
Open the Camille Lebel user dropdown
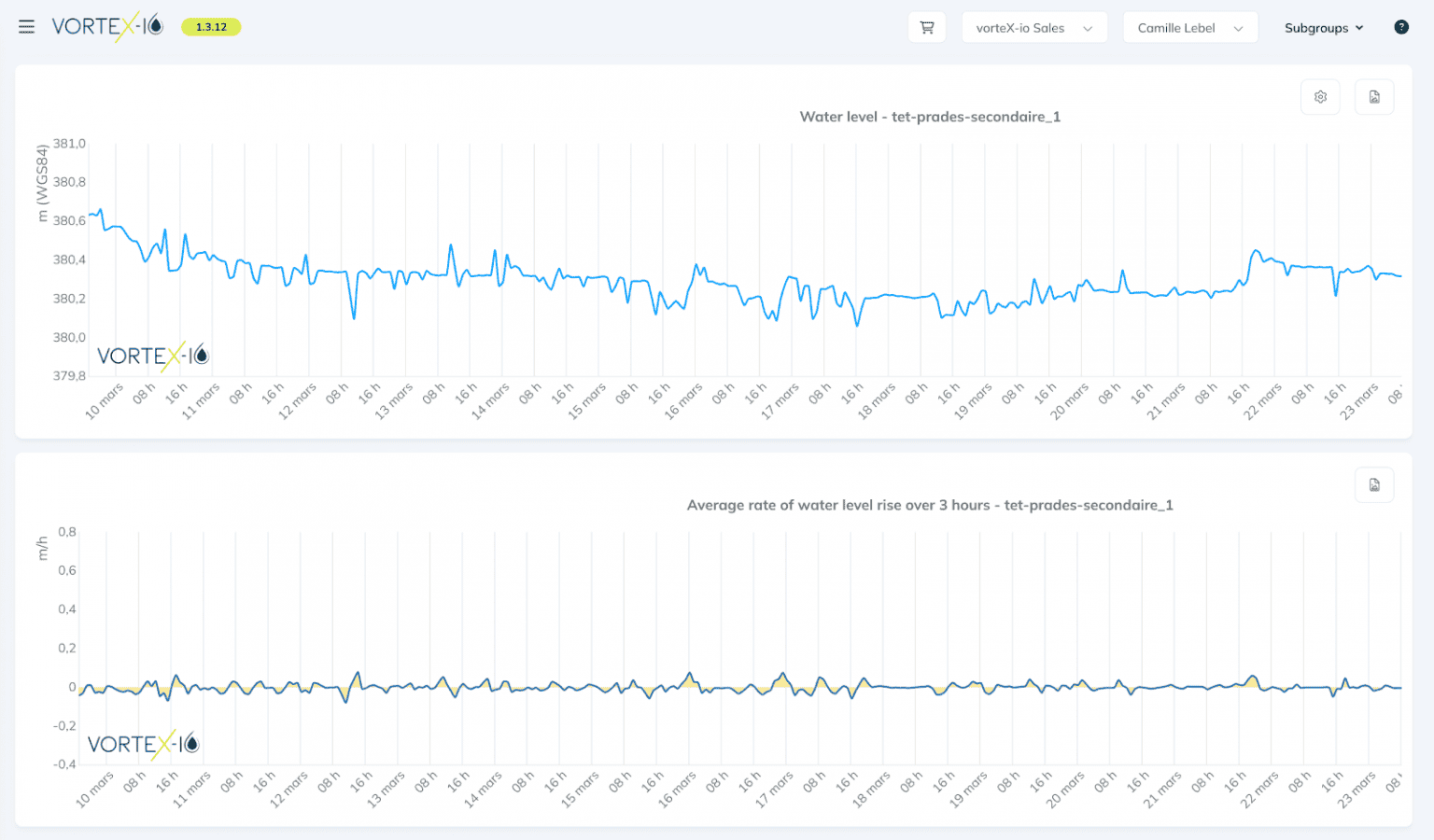1189,27
